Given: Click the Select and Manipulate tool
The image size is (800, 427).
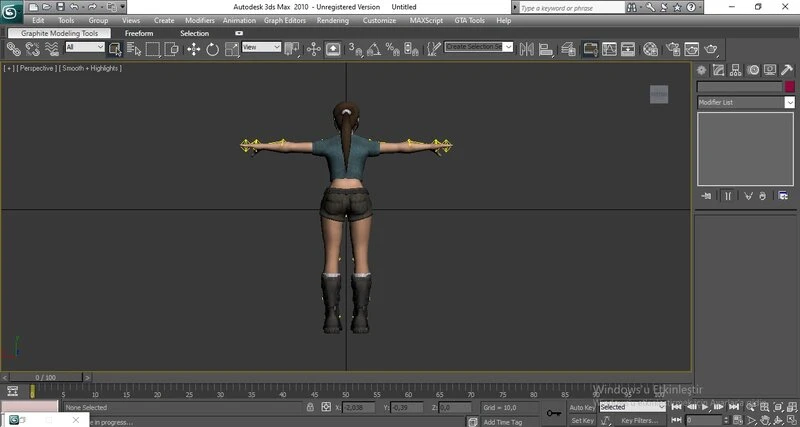Looking at the screenshot, I should pos(313,49).
